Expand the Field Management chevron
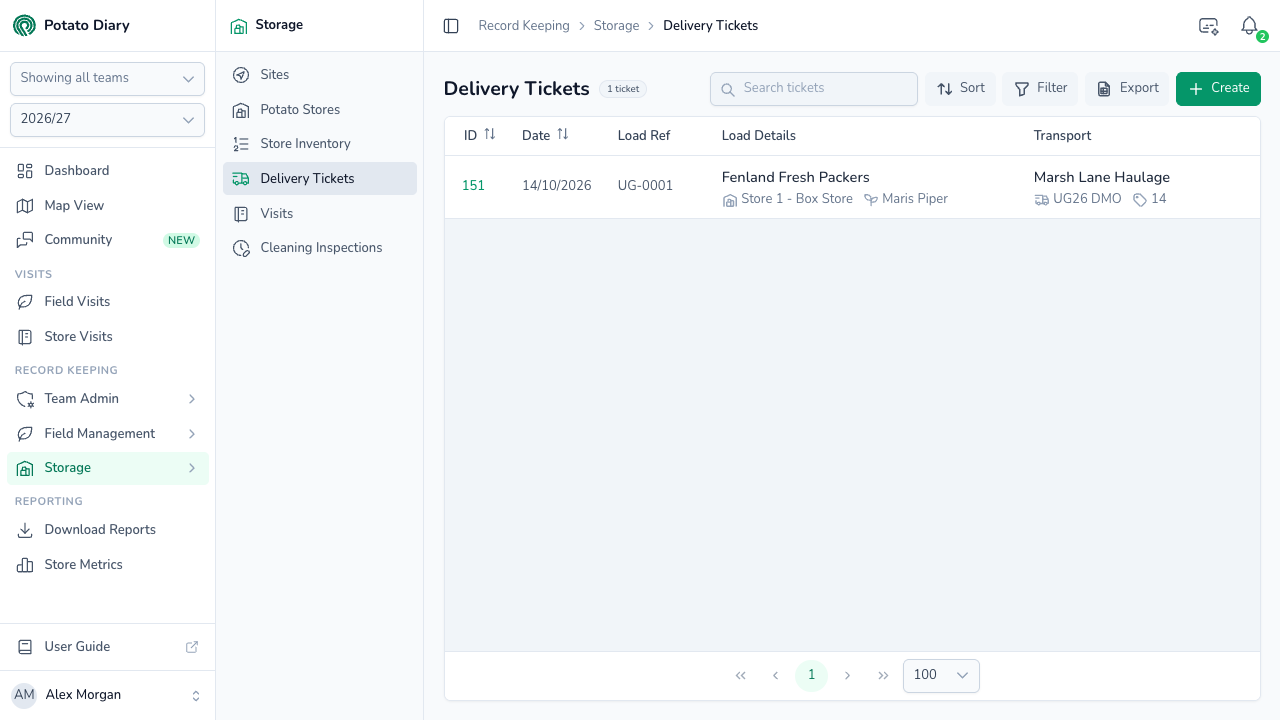Image resolution: width=1280 pixels, height=720 pixels. (192, 434)
